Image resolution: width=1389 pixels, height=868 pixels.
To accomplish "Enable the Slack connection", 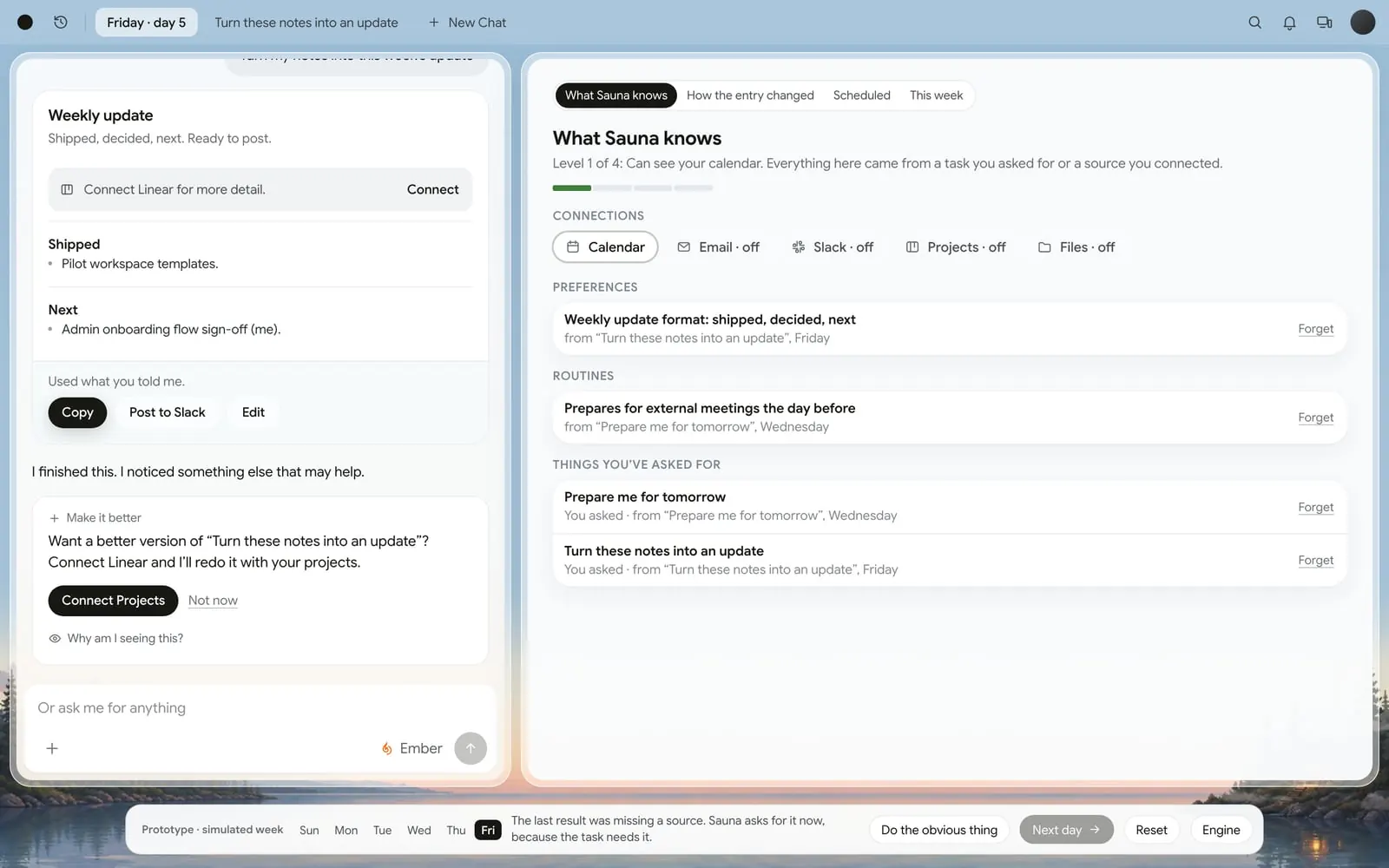I will (833, 247).
